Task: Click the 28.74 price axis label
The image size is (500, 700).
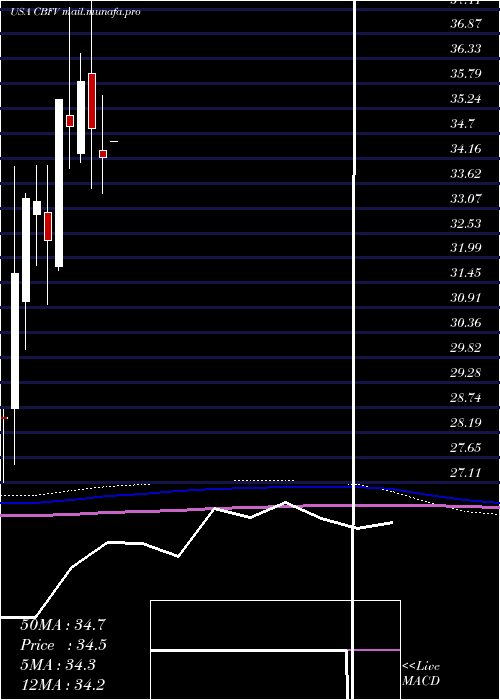Action: tap(466, 397)
